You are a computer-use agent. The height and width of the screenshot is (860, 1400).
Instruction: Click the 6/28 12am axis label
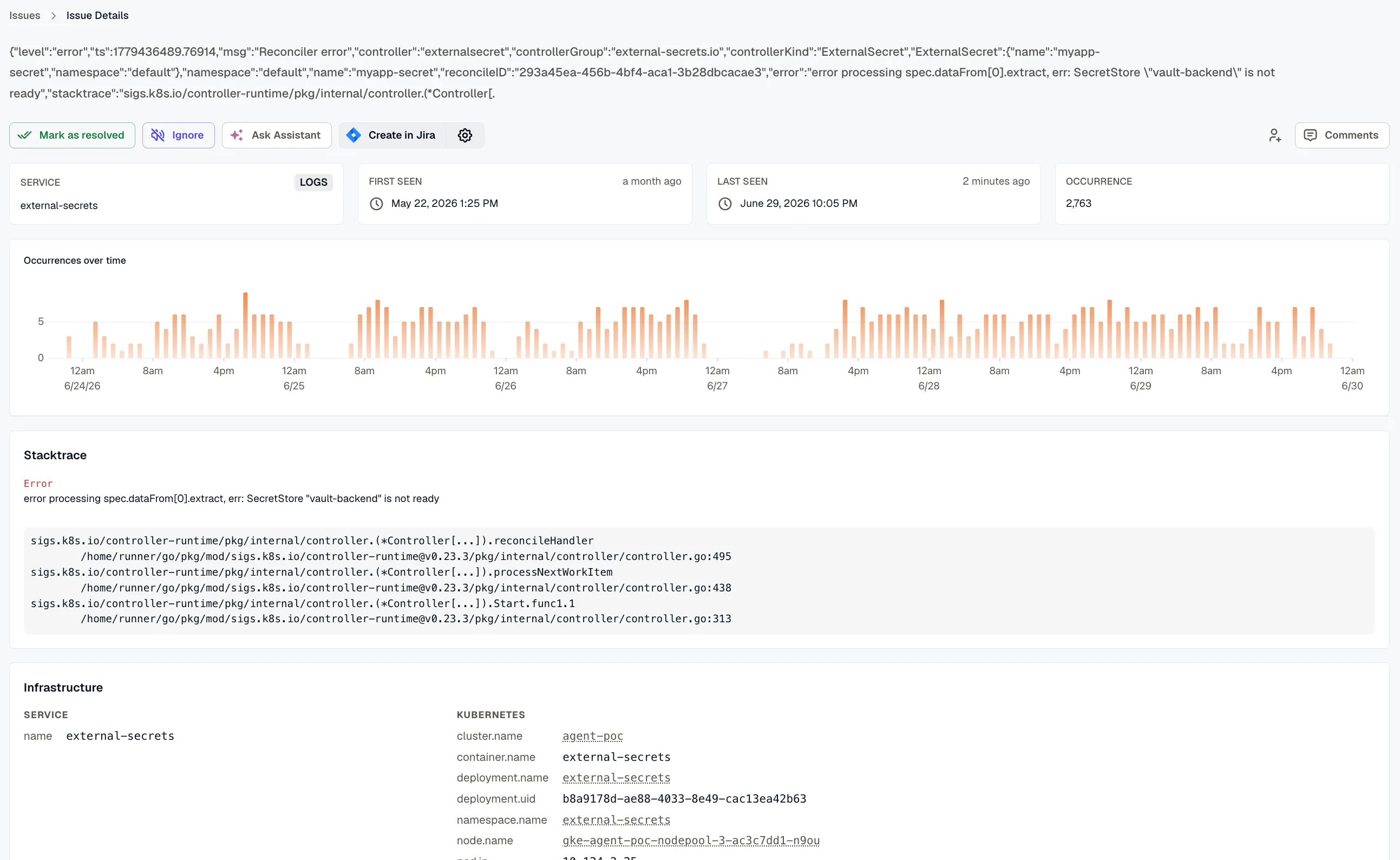tap(929, 378)
